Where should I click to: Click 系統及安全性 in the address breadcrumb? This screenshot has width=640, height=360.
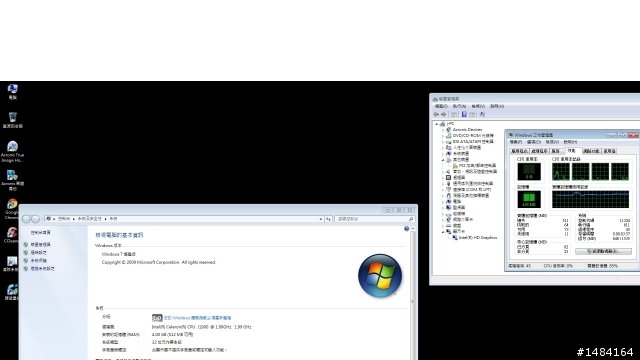[x=89, y=219]
